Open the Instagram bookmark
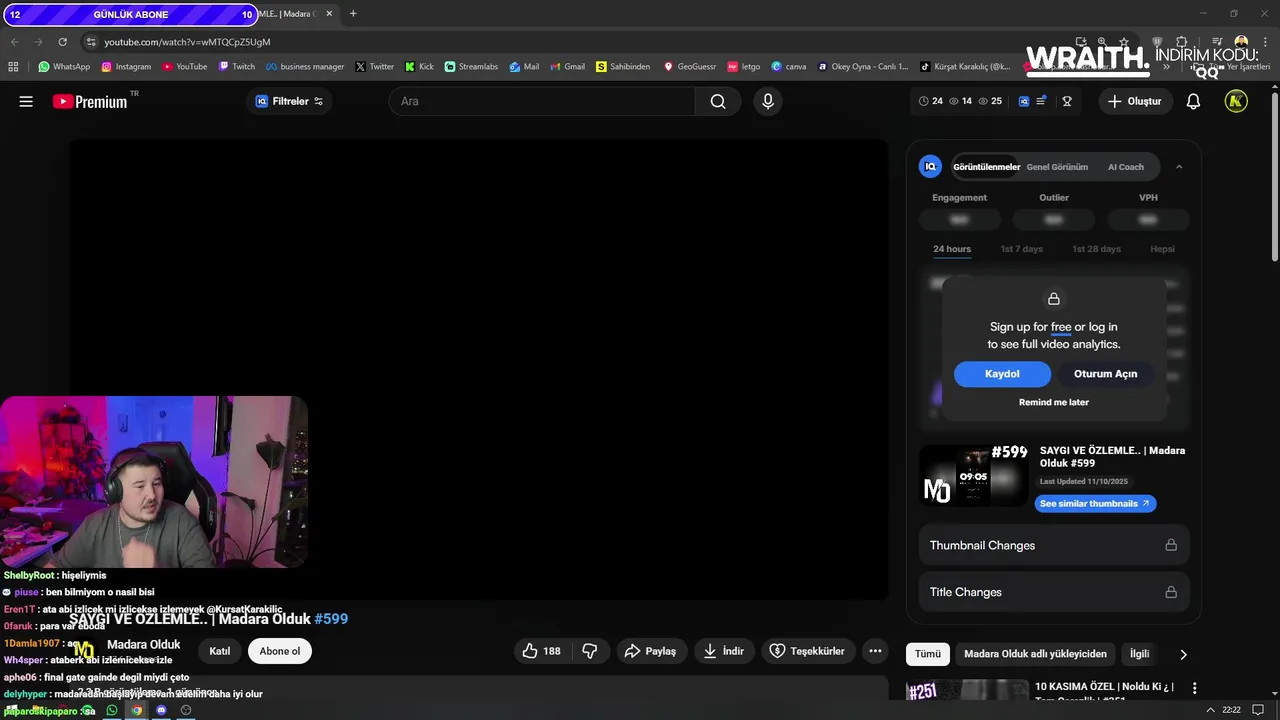This screenshot has height=720, width=1280. 126,67
